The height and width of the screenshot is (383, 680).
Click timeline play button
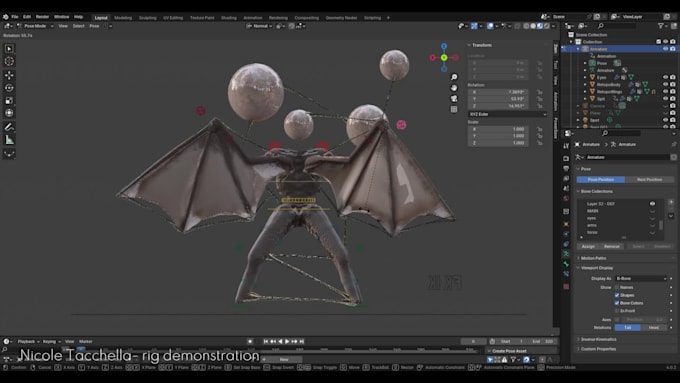[x=287, y=342]
